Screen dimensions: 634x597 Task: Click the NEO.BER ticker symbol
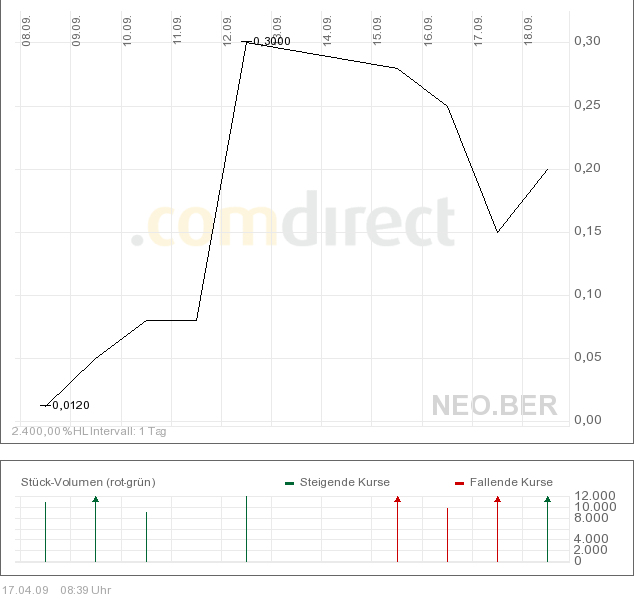coord(494,405)
